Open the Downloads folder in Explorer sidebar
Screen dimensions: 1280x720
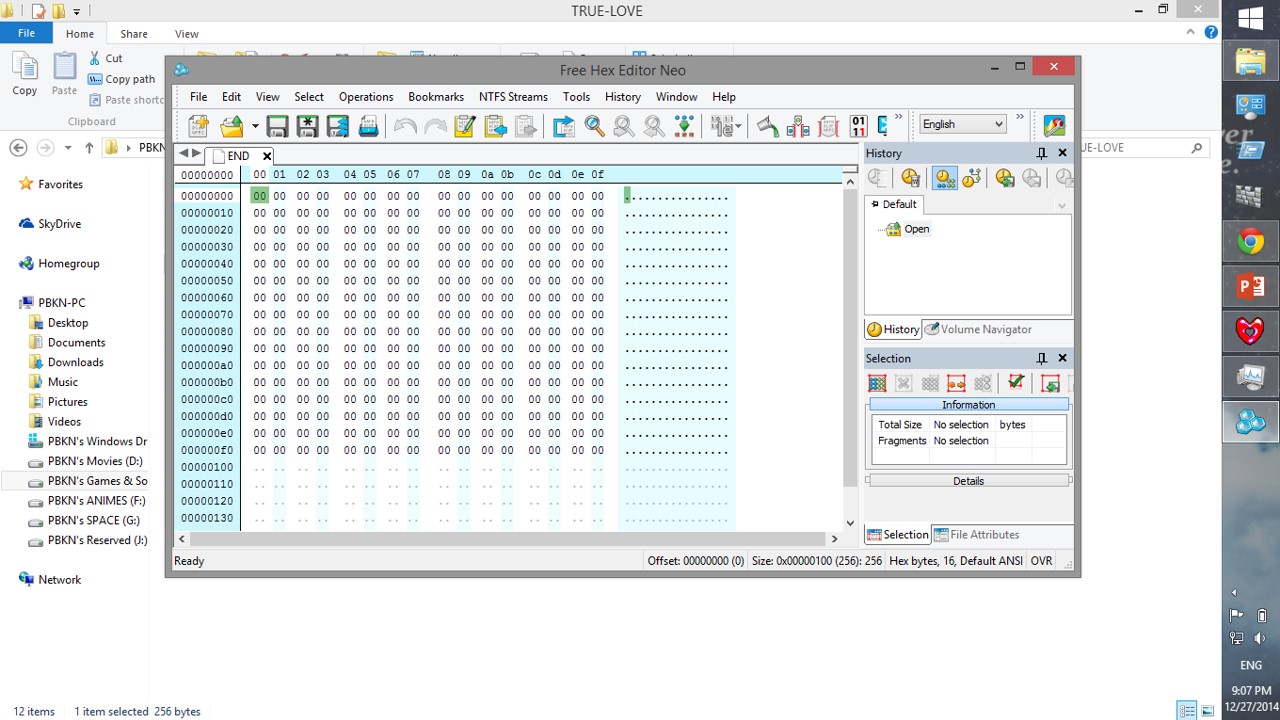pos(76,362)
